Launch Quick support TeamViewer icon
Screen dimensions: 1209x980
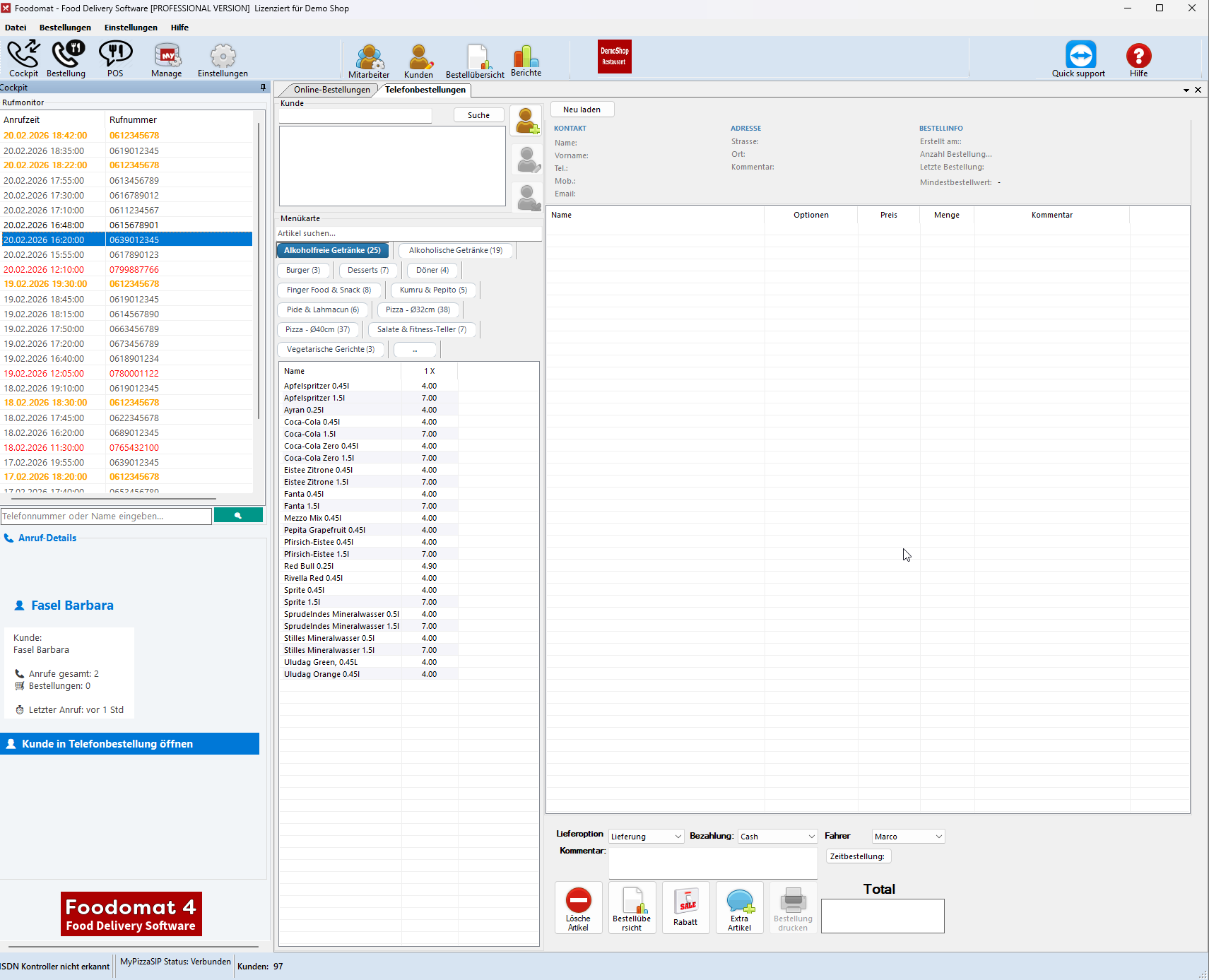coord(1080,55)
